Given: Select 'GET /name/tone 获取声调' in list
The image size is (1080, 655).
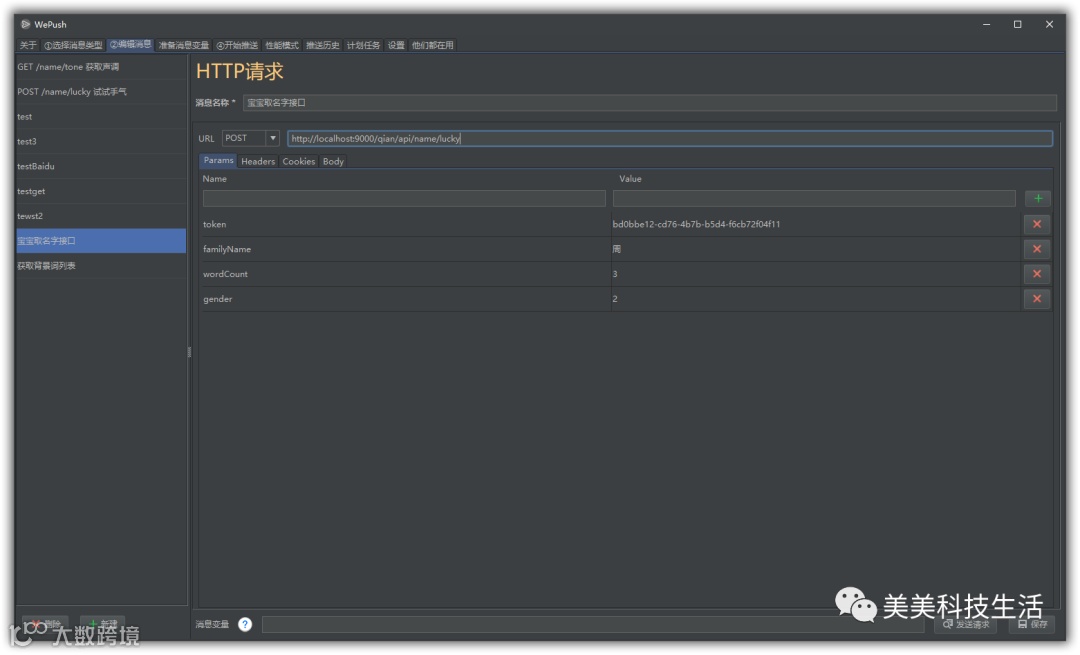Looking at the screenshot, I should [x=101, y=67].
